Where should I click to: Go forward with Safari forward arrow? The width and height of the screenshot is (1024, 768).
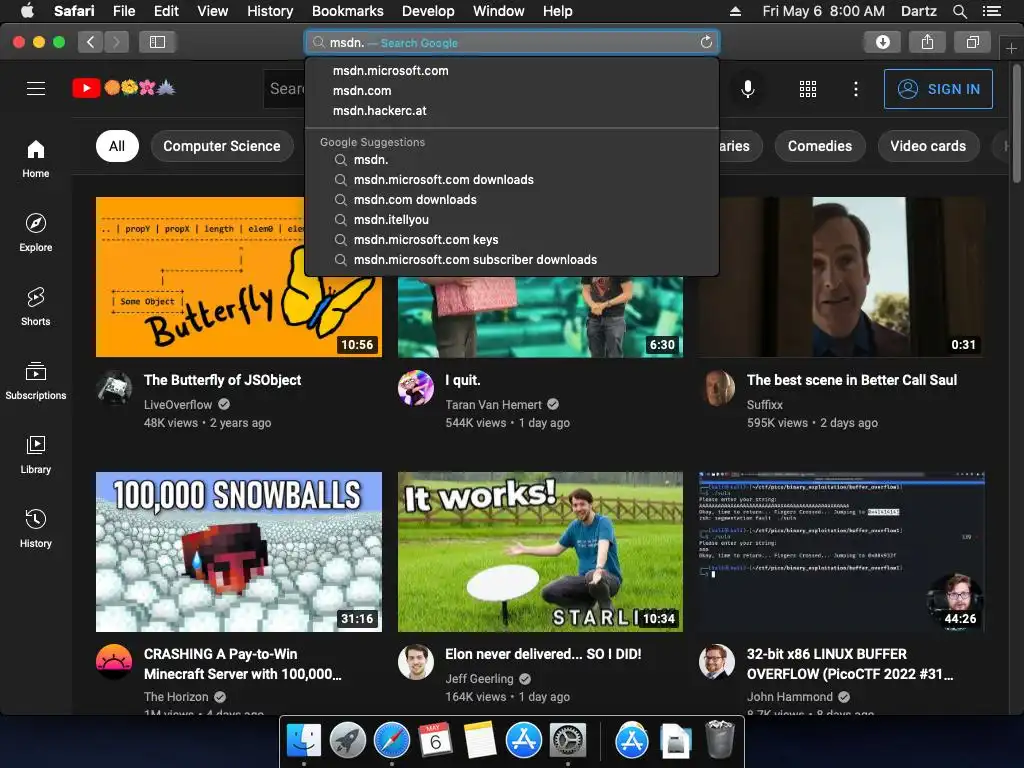pyautogui.click(x=116, y=42)
